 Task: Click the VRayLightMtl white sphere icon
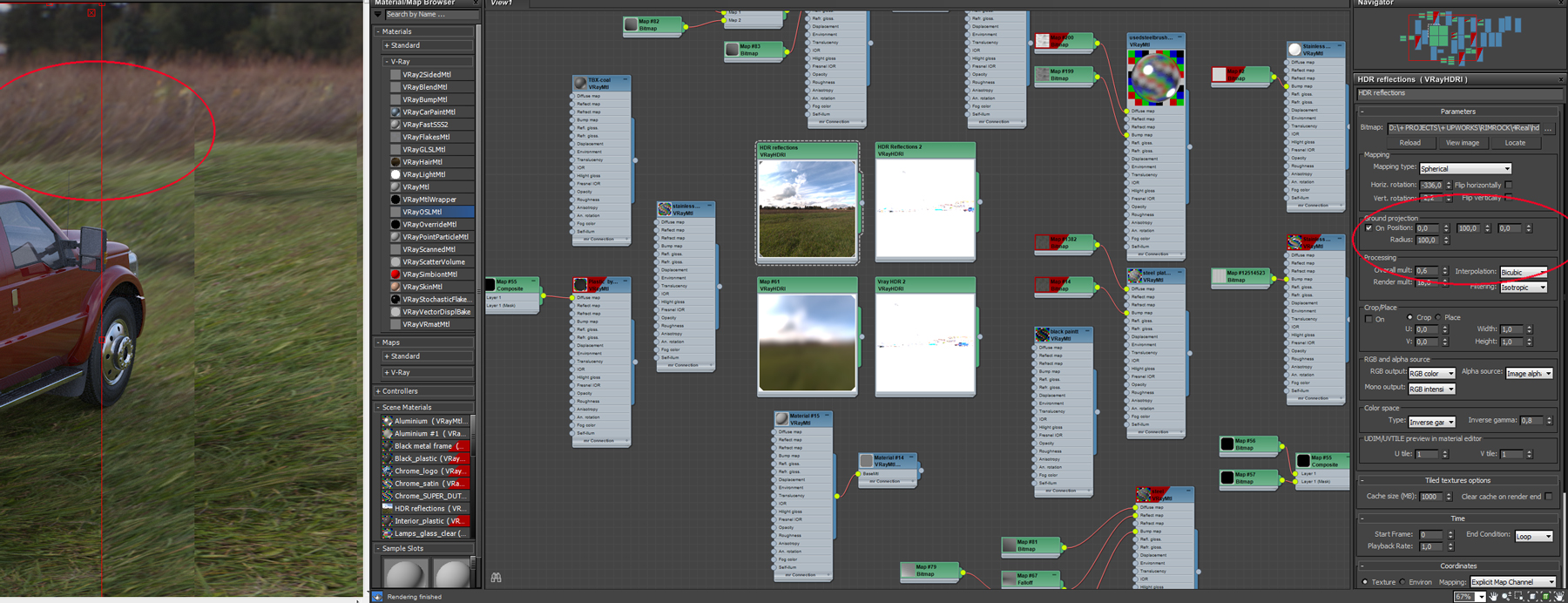pyautogui.click(x=395, y=174)
